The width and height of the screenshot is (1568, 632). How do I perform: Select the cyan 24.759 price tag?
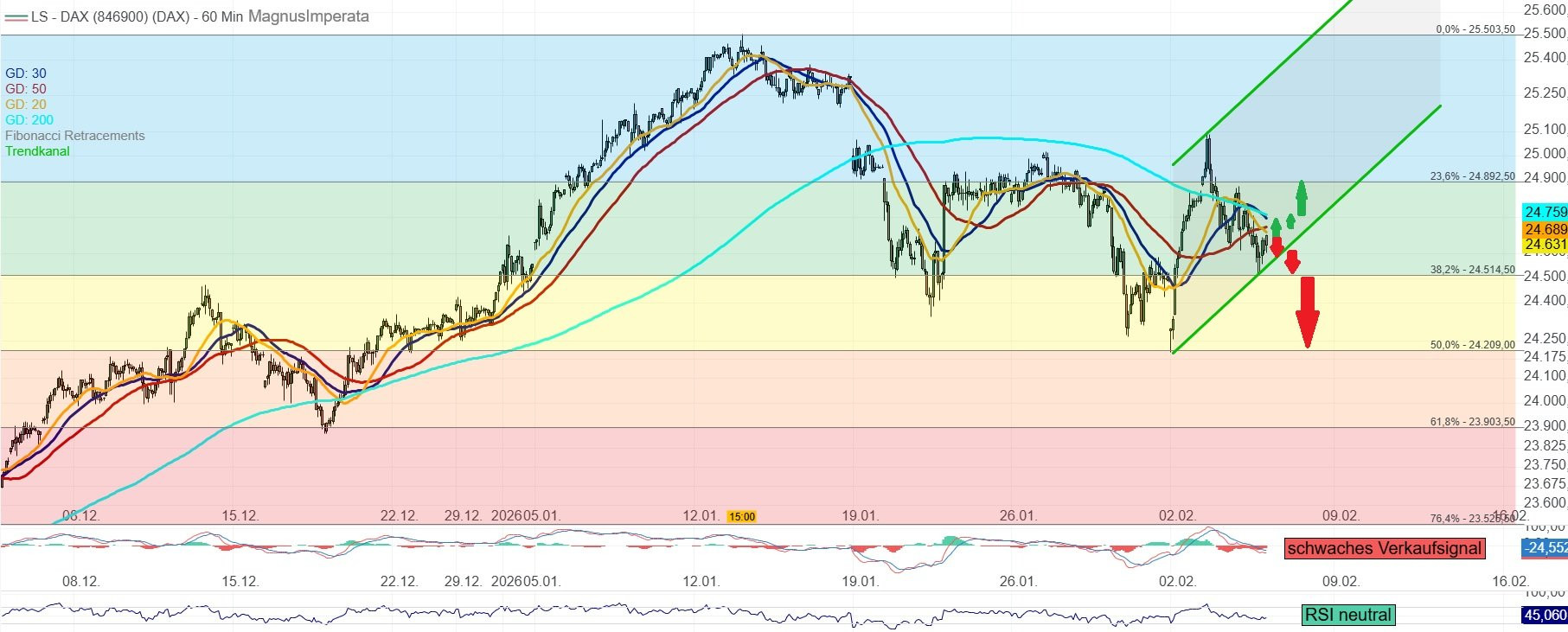[x=1545, y=212]
